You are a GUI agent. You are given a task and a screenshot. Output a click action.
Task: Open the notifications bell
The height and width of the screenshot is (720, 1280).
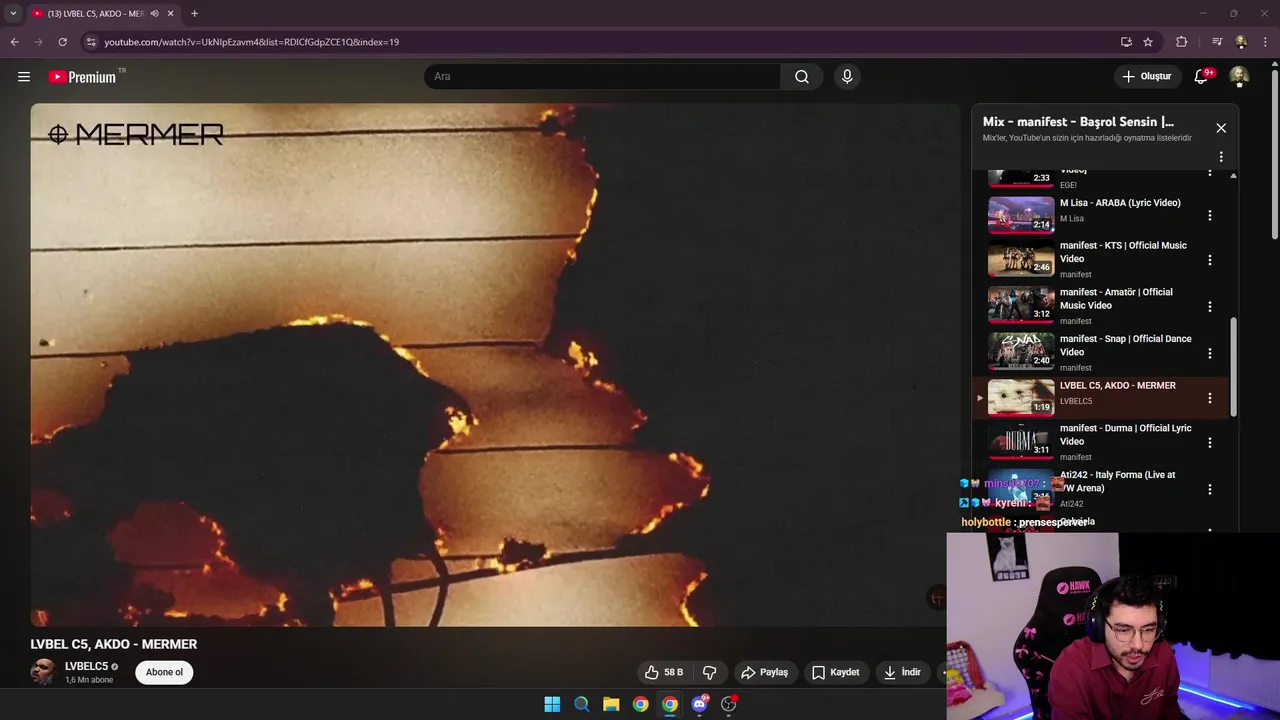pyautogui.click(x=1202, y=77)
